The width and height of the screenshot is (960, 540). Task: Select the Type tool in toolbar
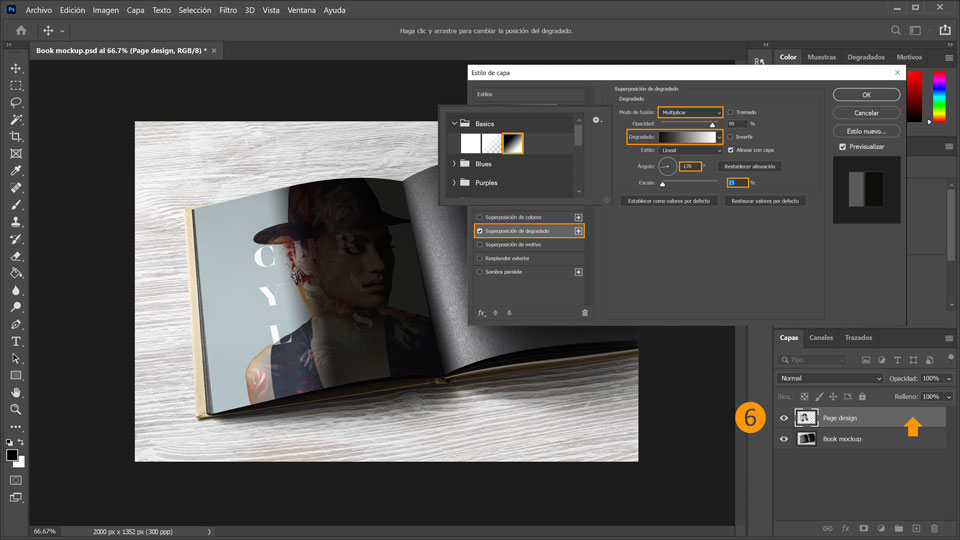point(16,341)
